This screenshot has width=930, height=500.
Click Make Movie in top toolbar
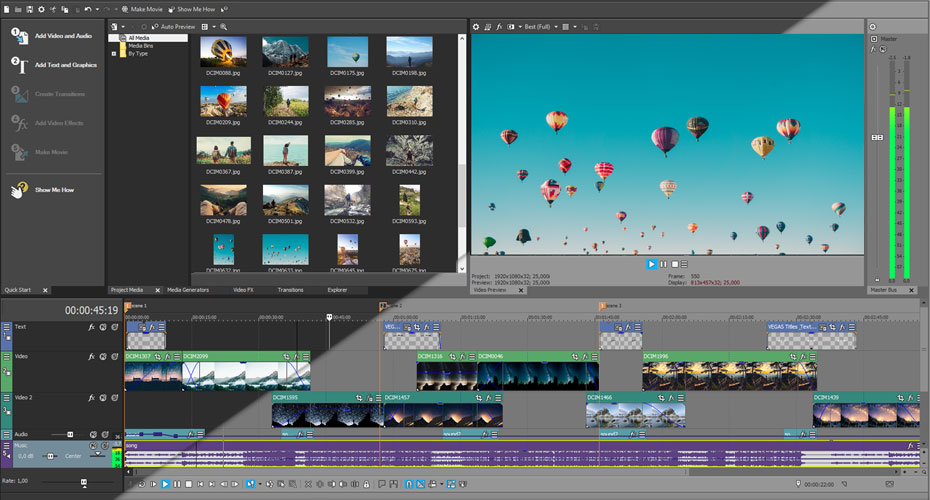tap(142, 9)
